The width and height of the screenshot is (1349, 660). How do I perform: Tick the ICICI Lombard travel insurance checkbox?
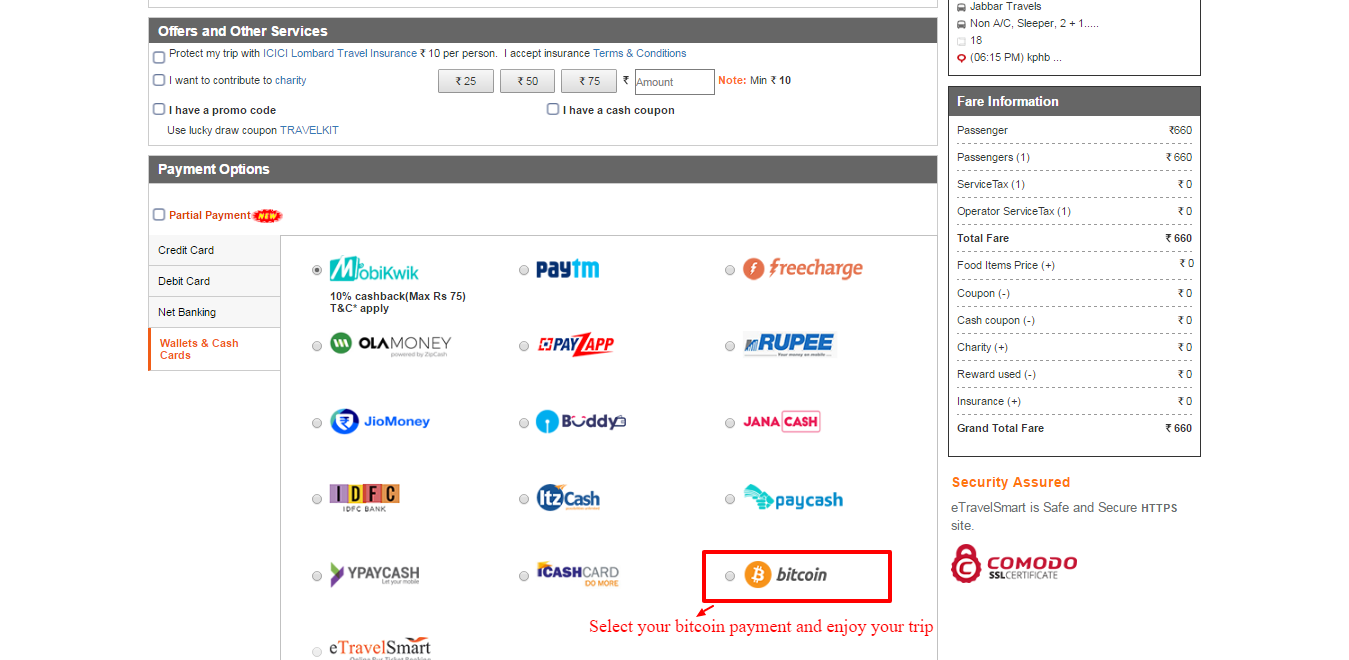159,57
